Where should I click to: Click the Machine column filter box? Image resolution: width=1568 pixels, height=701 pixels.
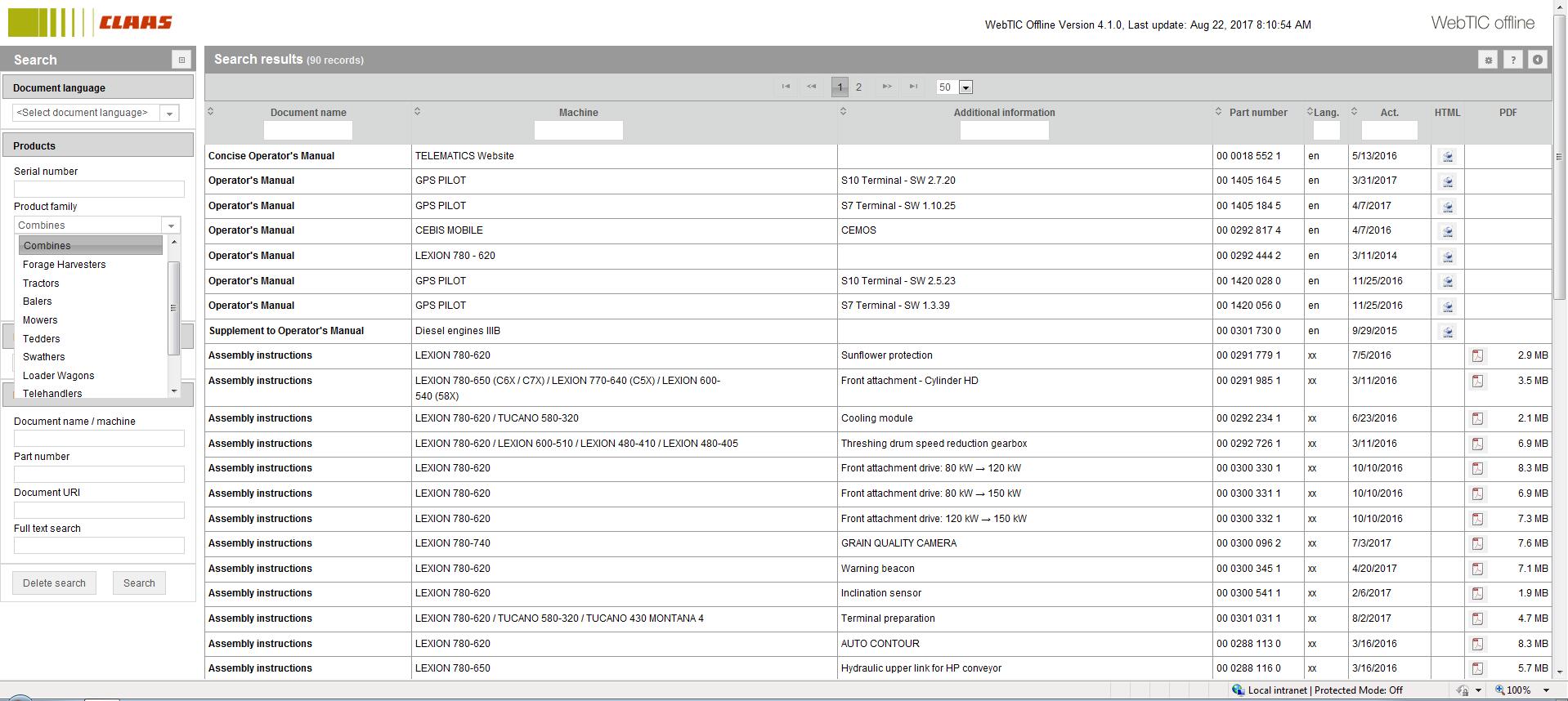tap(579, 131)
